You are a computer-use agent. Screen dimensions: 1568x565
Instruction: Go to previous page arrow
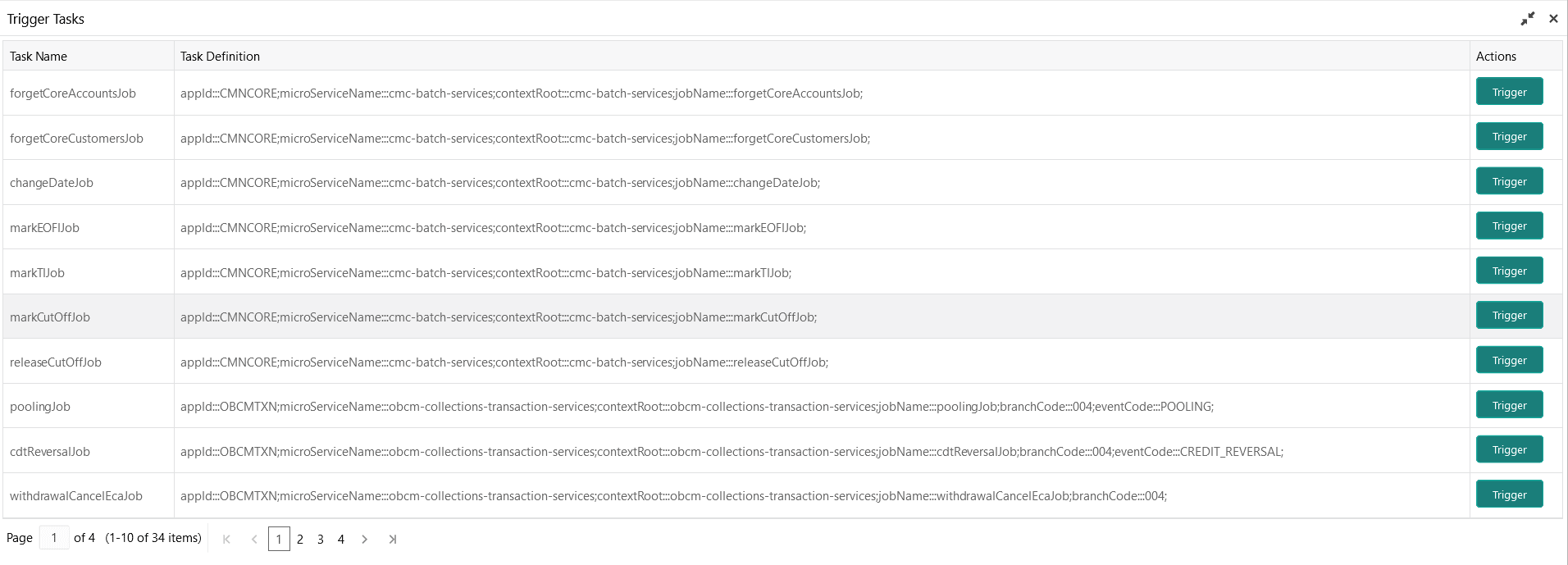point(254,539)
